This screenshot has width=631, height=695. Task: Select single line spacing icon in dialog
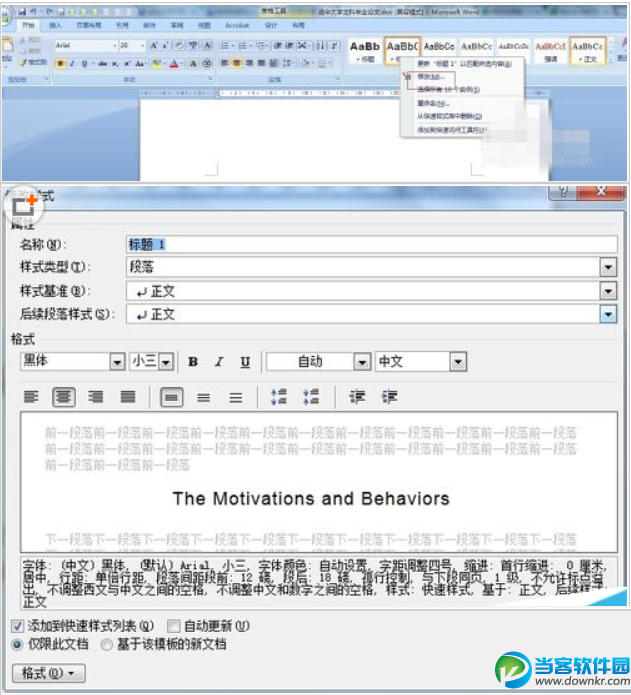[x=171, y=397]
